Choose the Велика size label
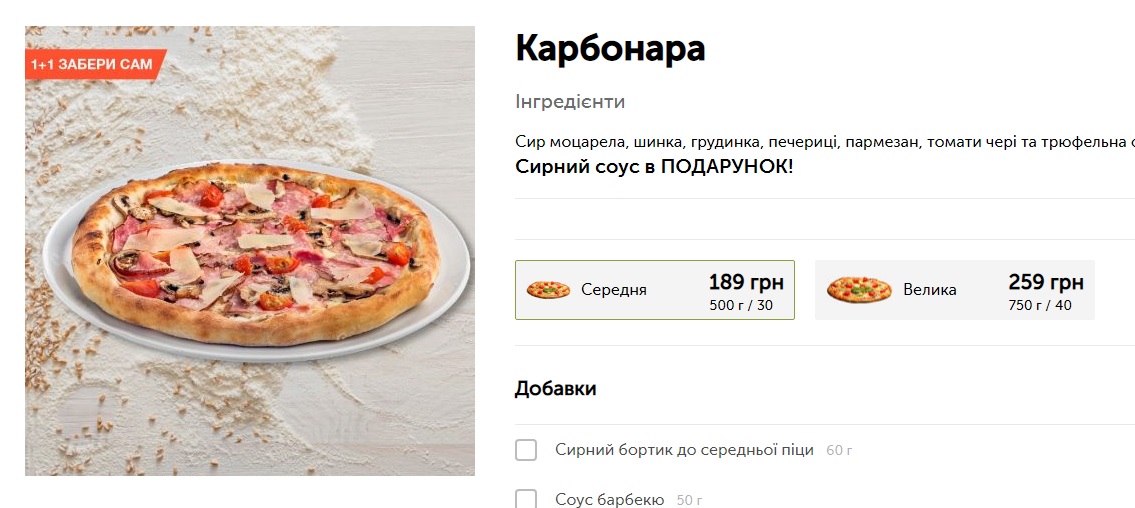The width and height of the screenshot is (1135, 508). click(x=930, y=290)
